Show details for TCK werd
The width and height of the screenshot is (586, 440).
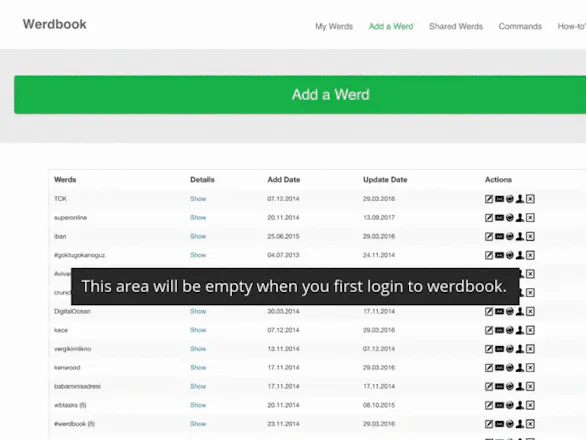tap(198, 199)
